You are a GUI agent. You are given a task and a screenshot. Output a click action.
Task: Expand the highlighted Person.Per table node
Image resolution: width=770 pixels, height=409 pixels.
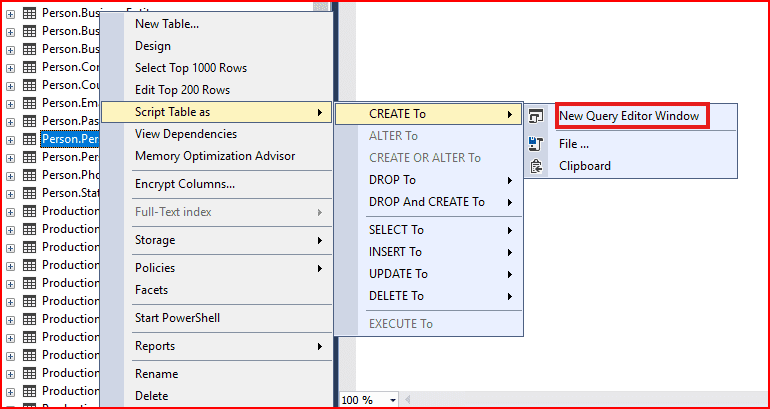10,139
